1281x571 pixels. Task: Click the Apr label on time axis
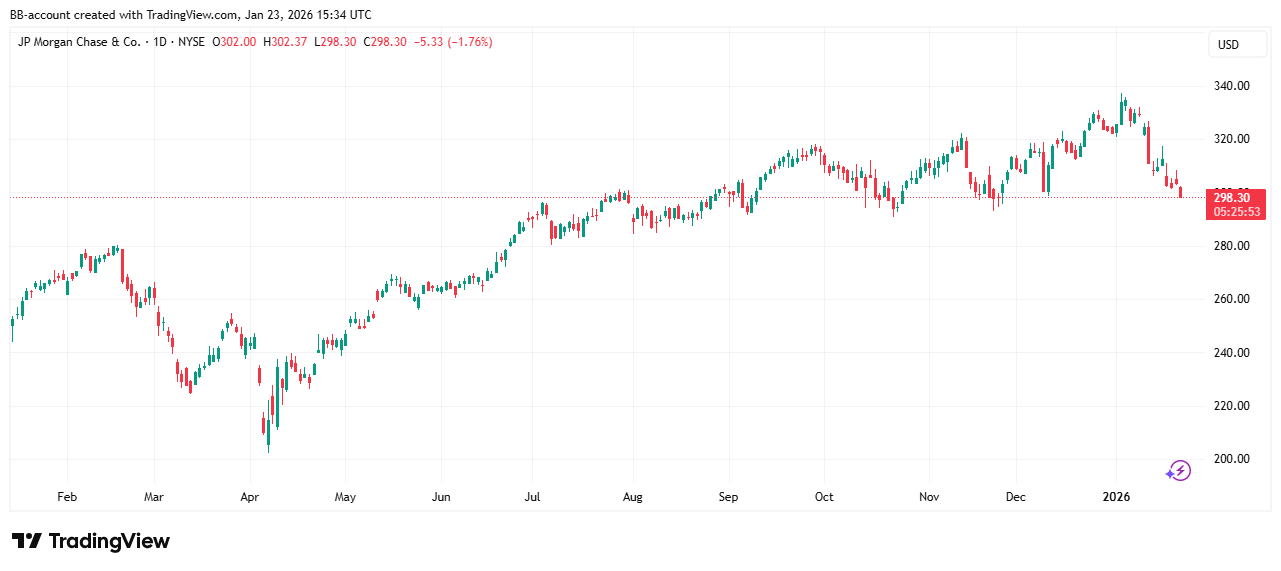pyautogui.click(x=250, y=497)
